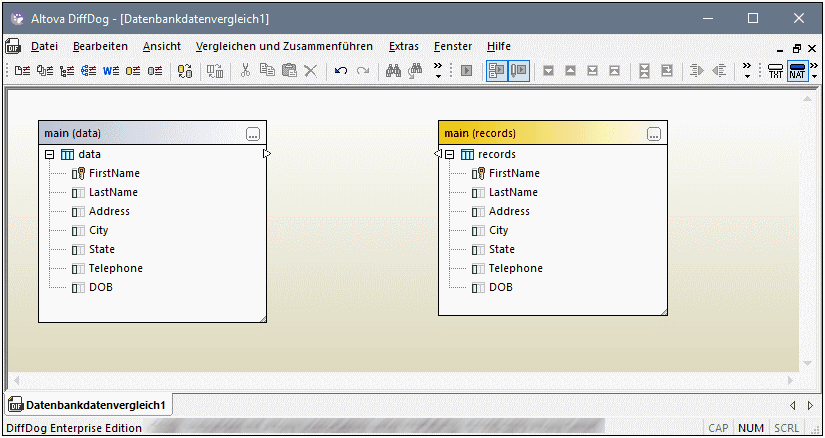
Task: Open the Extras menu
Action: pyautogui.click(x=403, y=46)
